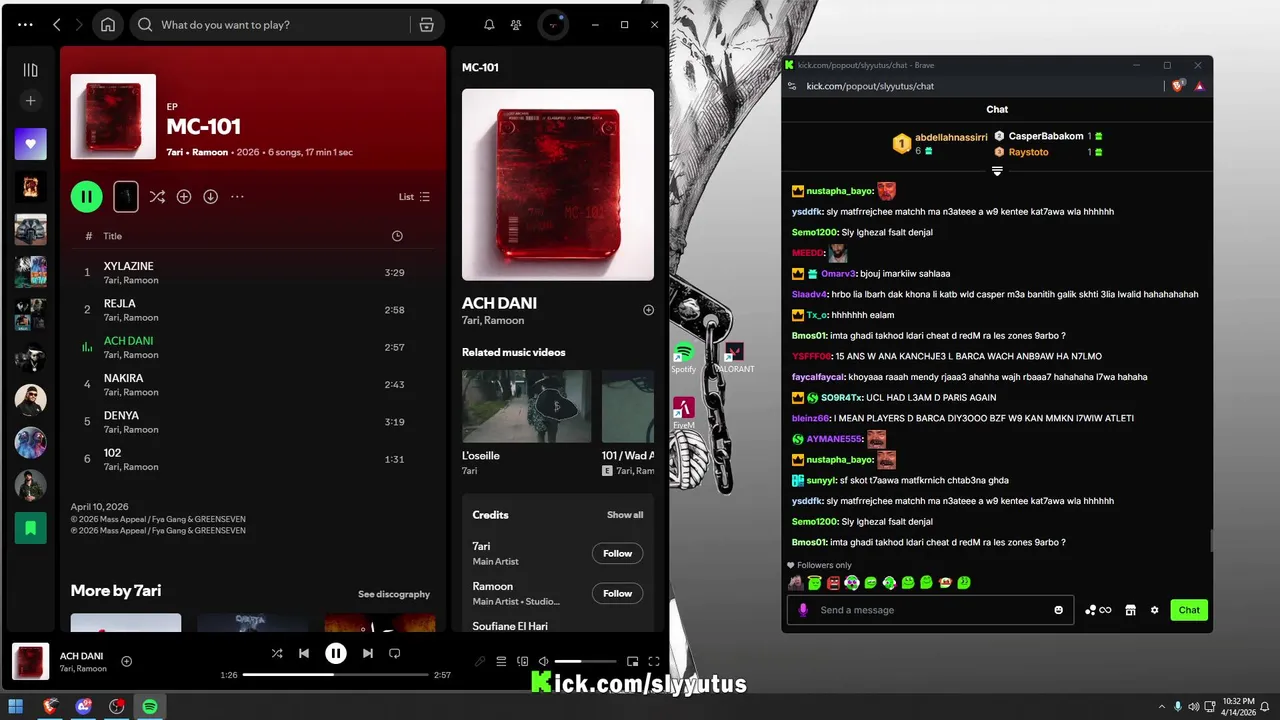Image resolution: width=1280 pixels, height=720 pixels.
Task: Open Friend Activity in Spotify
Action: click(x=516, y=25)
